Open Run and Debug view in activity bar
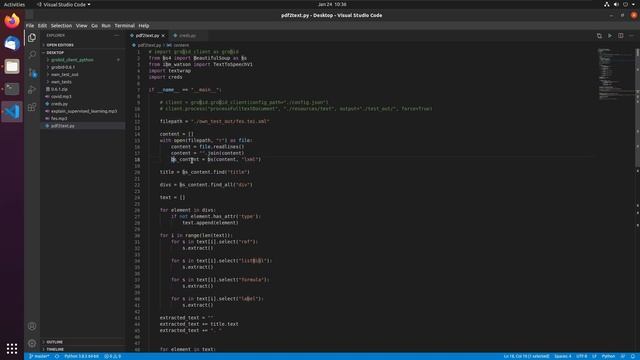 [x=32, y=90]
